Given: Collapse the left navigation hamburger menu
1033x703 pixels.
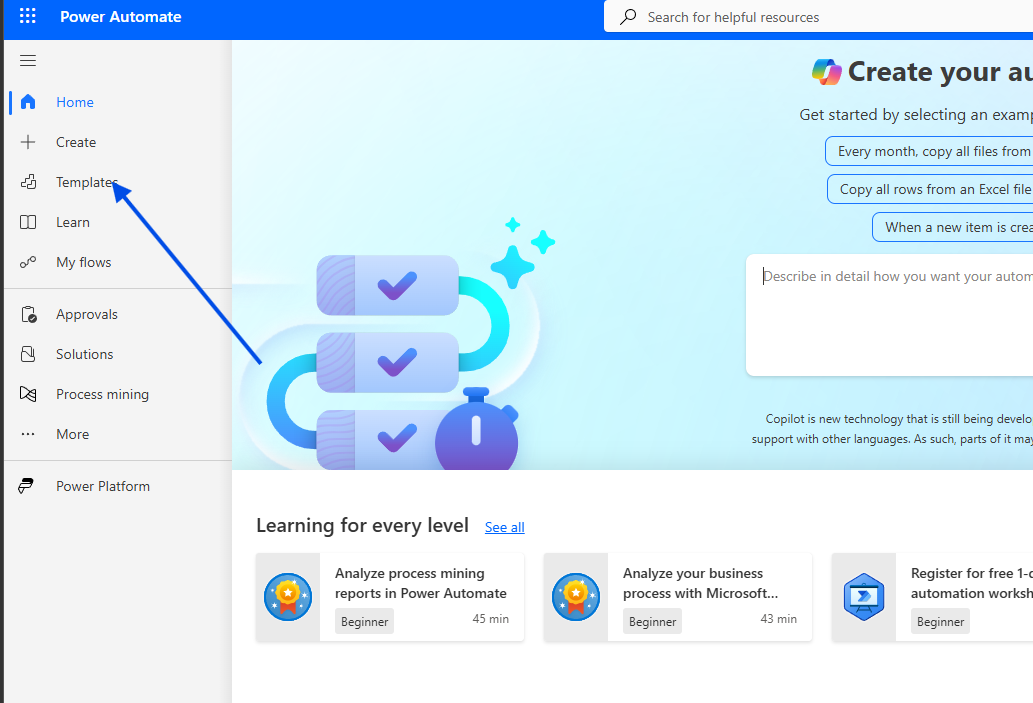Looking at the screenshot, I should (28, 61).
